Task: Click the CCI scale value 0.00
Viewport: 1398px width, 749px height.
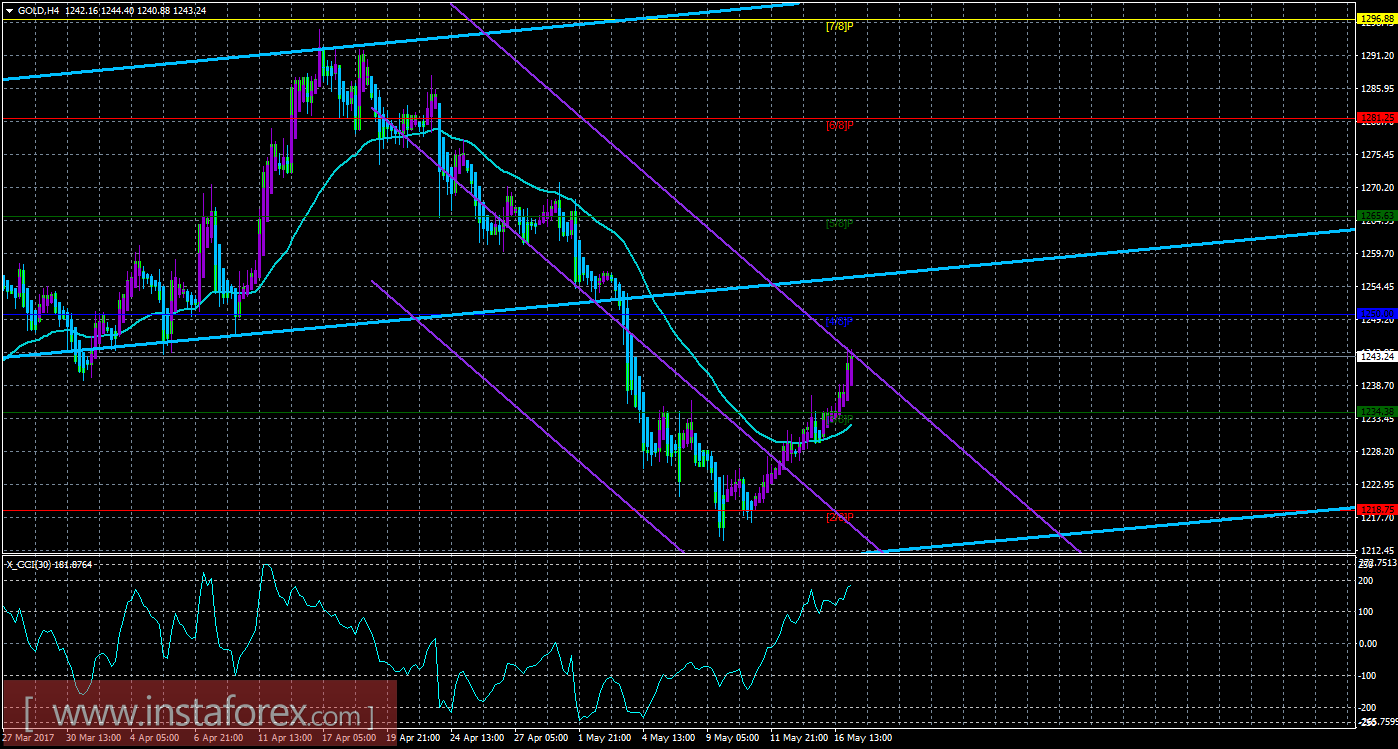Action: click(x=1368, y=644)
